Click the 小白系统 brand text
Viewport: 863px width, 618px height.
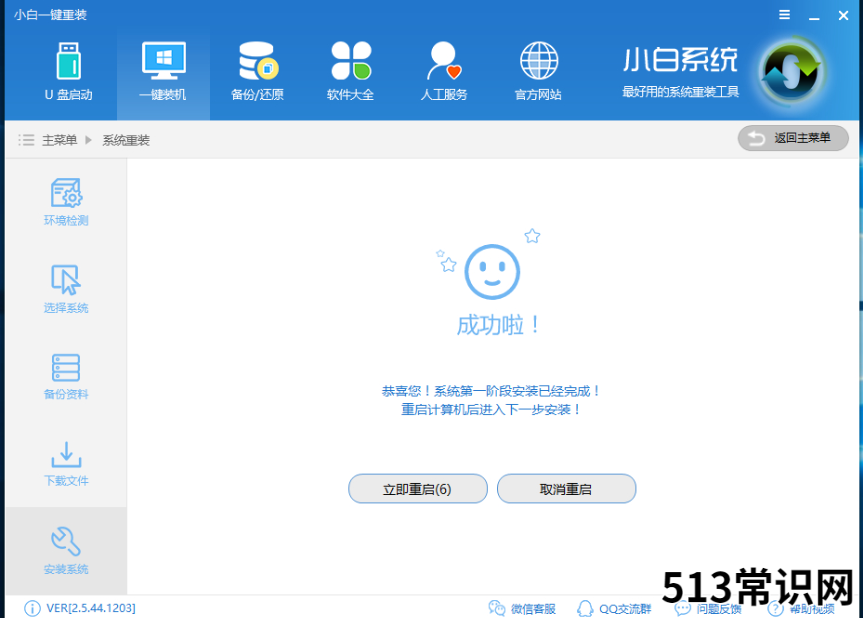(680, 60)
